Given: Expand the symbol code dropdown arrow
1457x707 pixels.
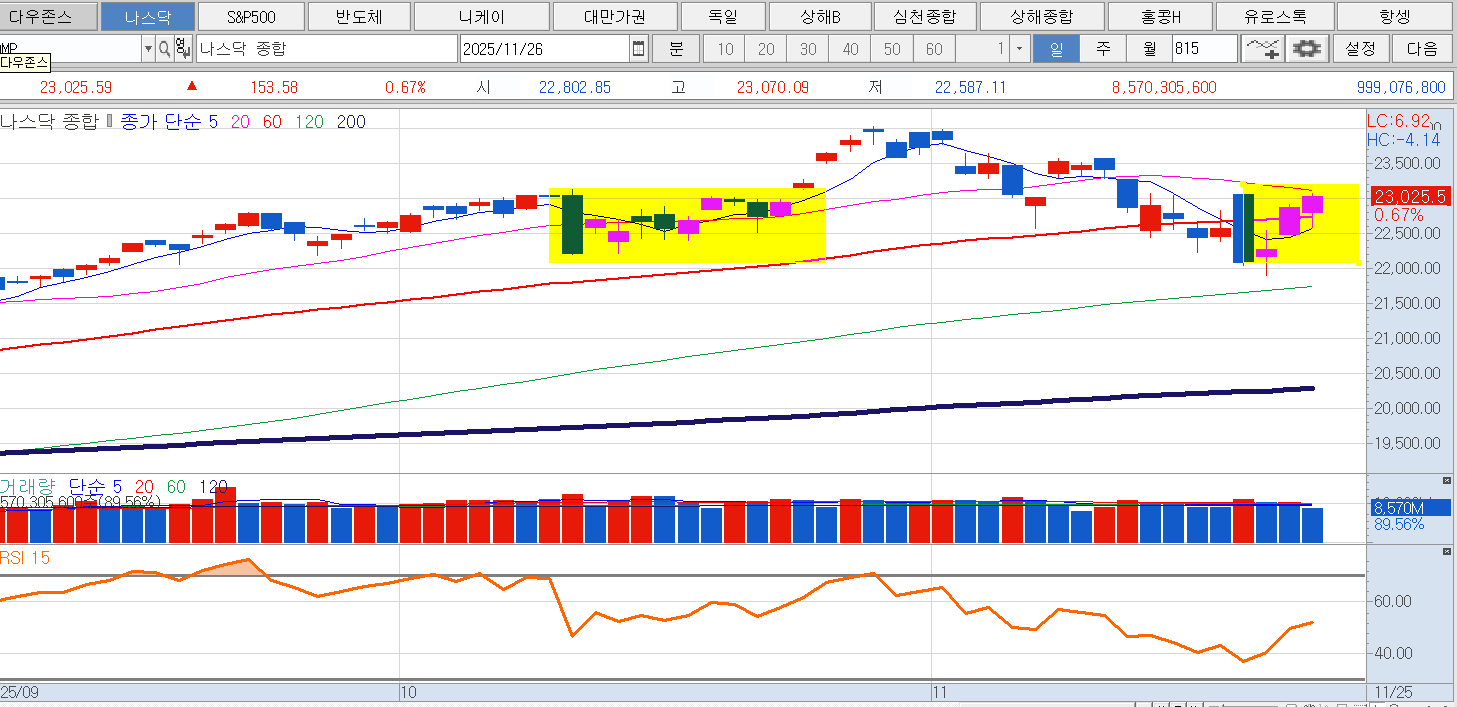Looking at the screenshot, I should click(x=148, y=48).
